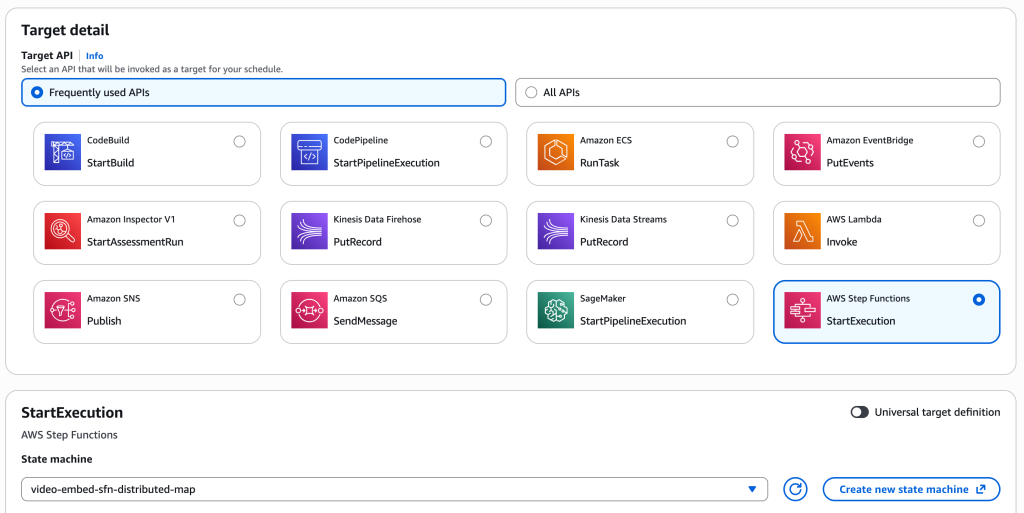
Task: Click the Amazon SNS icon
Action: pos(62,310)
